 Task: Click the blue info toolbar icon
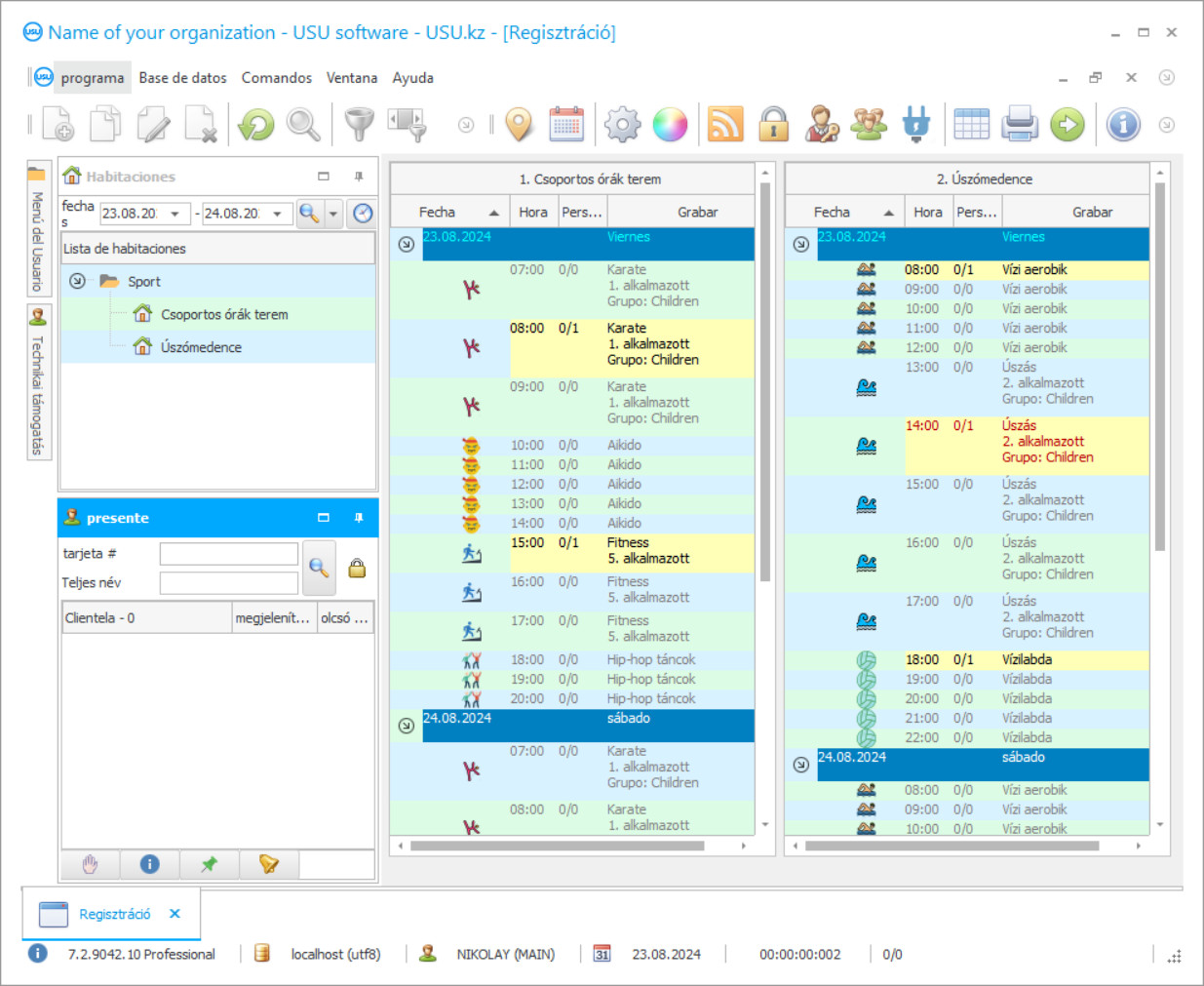pos(1123,125)
